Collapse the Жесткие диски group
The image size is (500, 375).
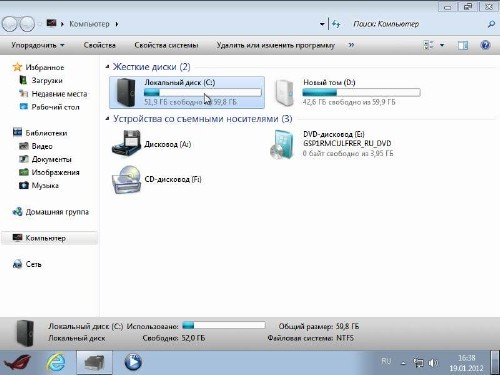[107, 67]
